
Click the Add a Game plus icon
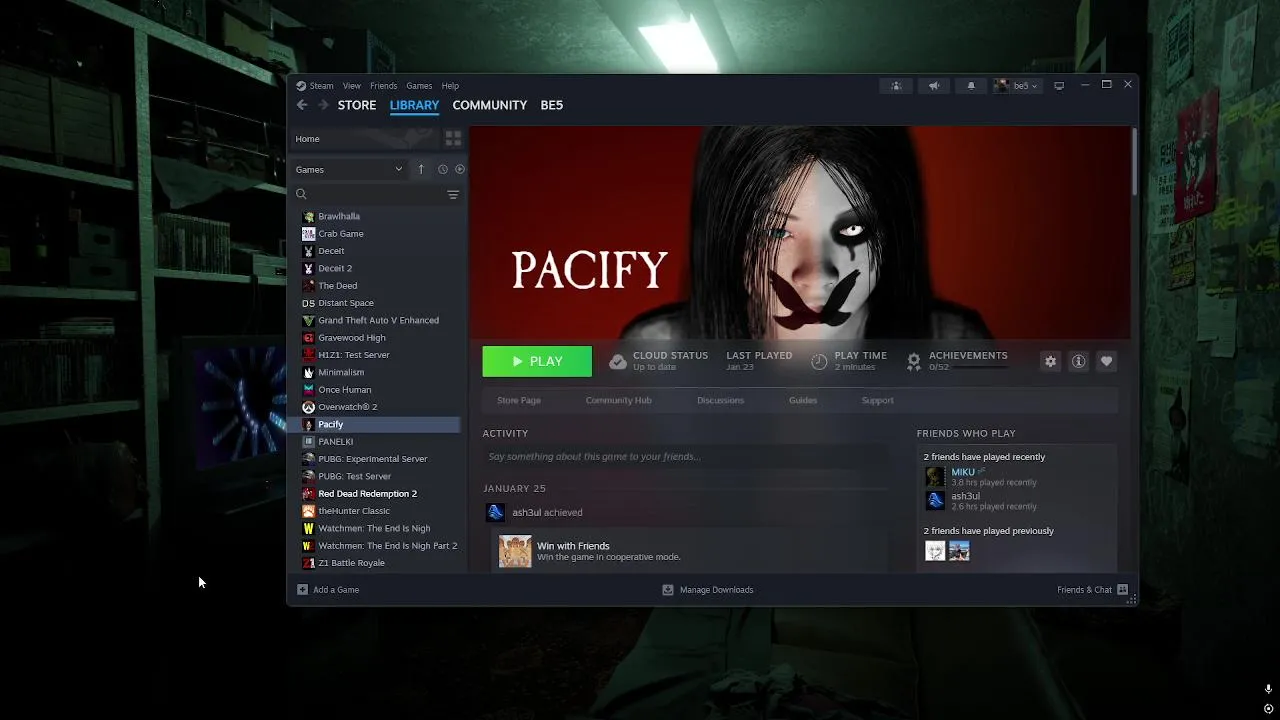pyautogui.click(x=302, y=590)
